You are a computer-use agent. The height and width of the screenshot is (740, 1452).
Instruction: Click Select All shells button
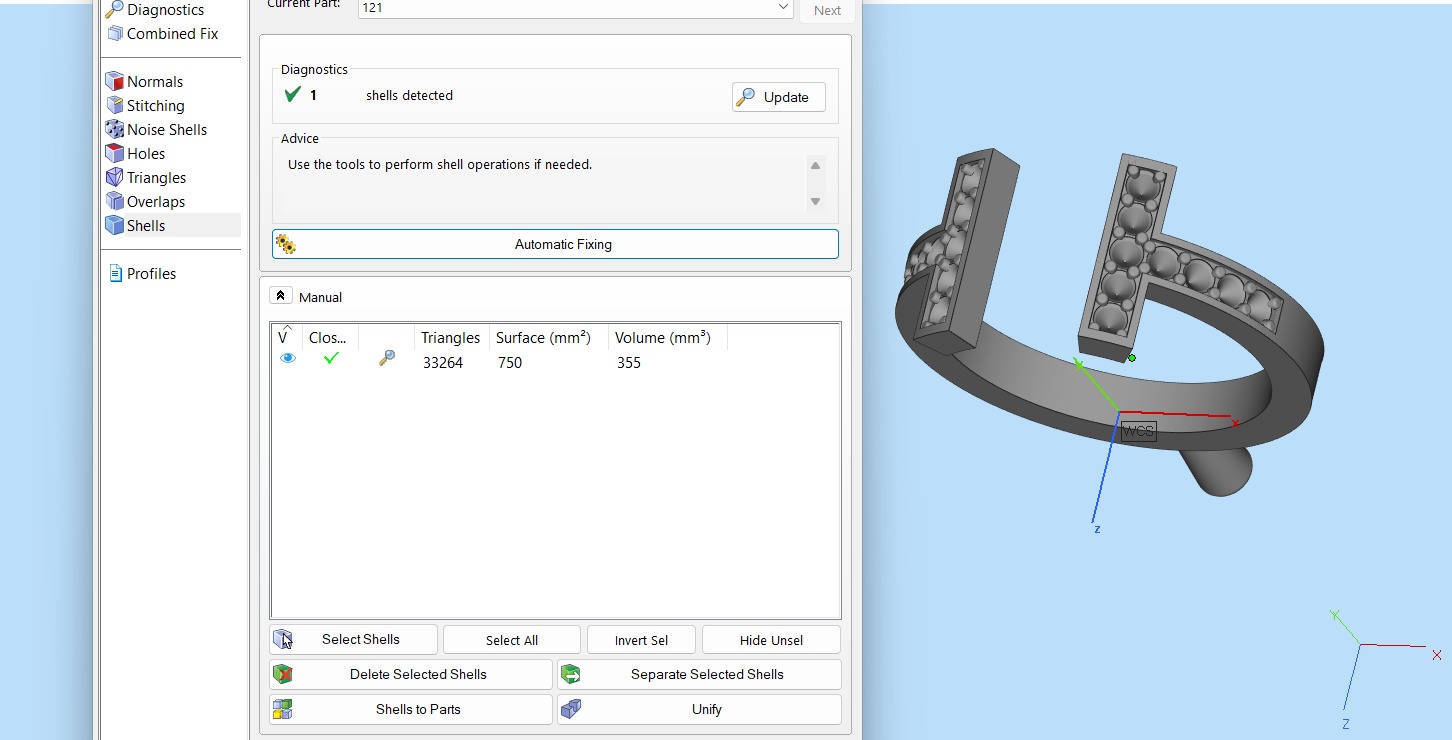coord(512,640)
